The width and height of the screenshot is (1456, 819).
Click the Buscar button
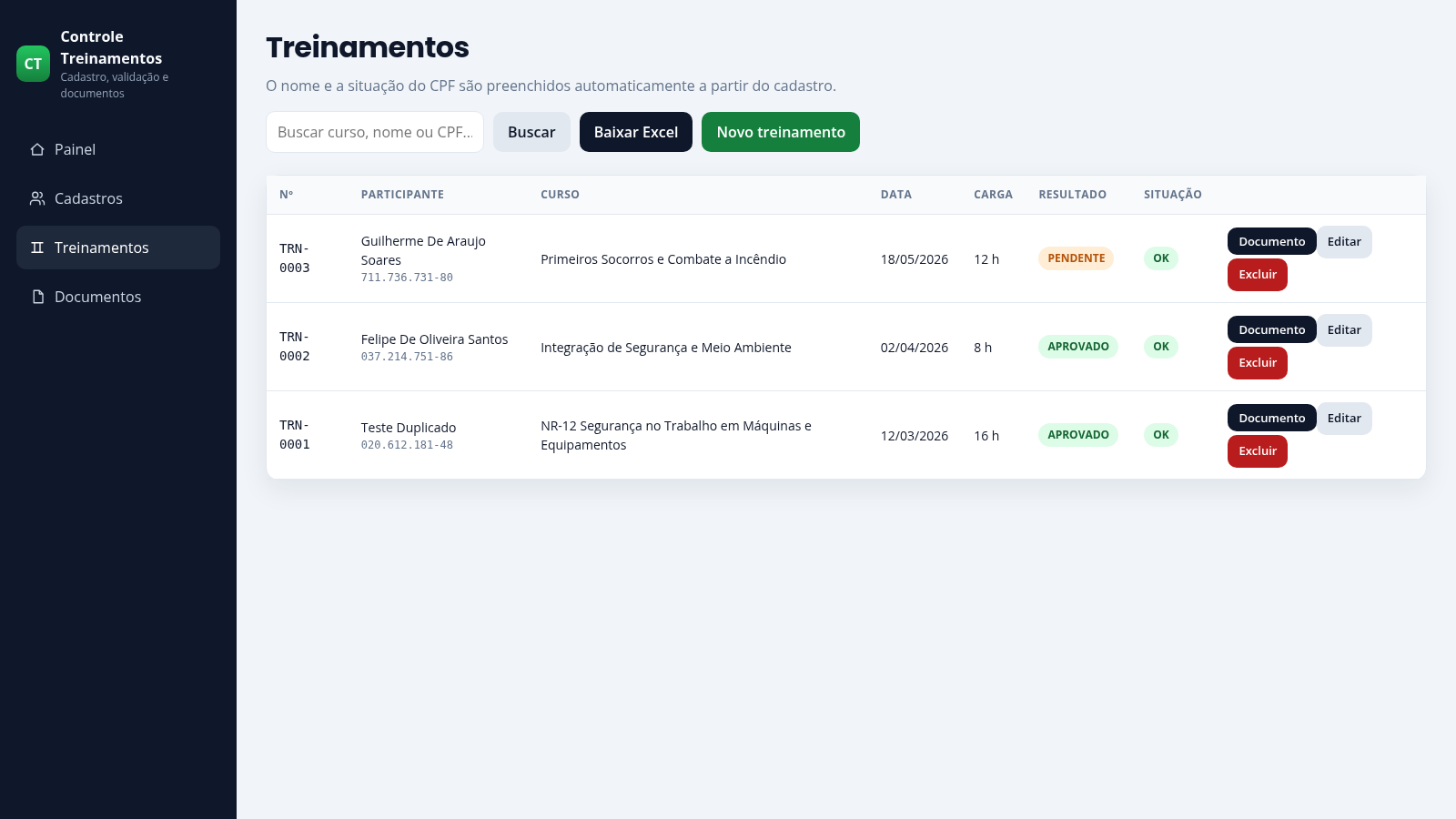(531, 132)
